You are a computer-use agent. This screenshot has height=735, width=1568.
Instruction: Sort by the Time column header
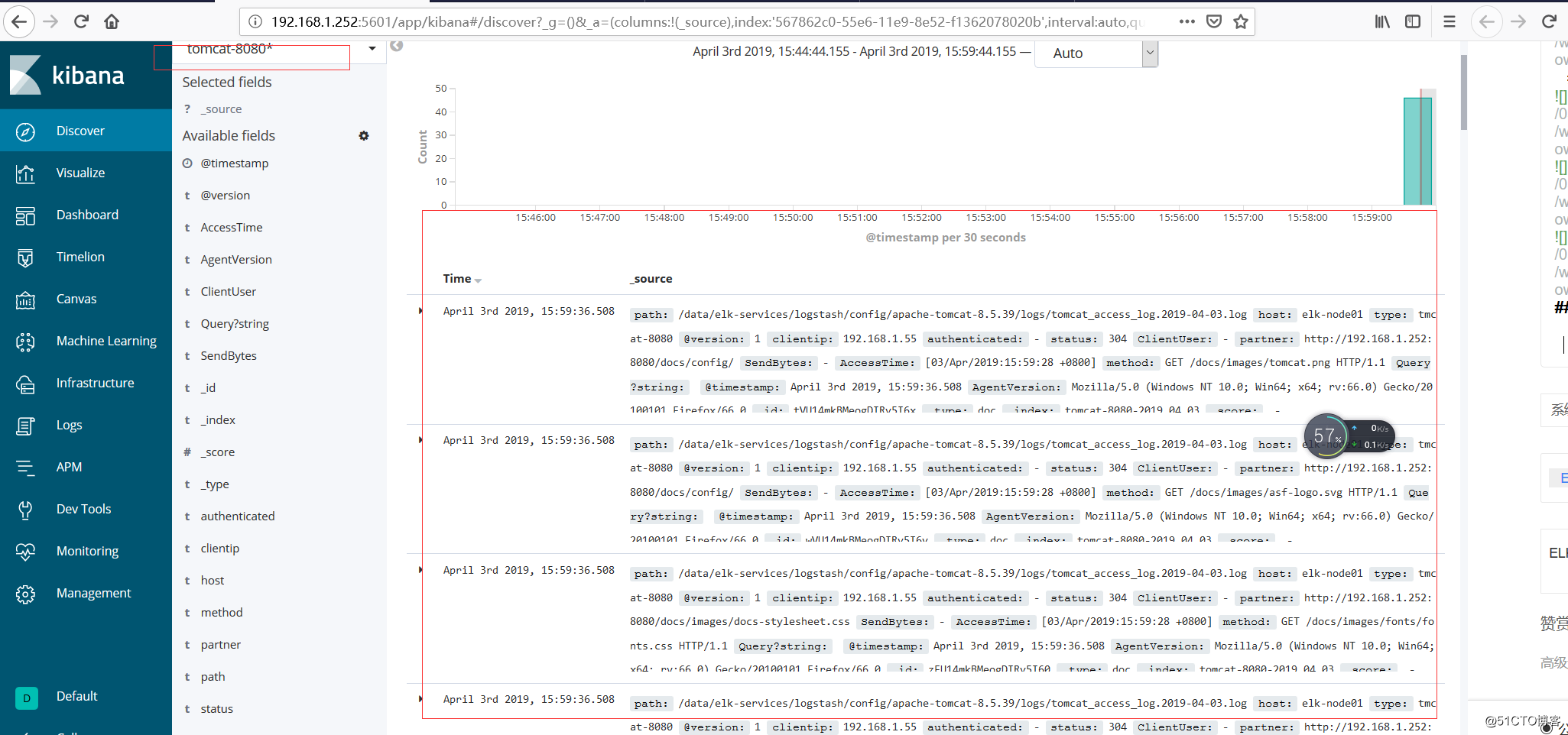[462, 279]
